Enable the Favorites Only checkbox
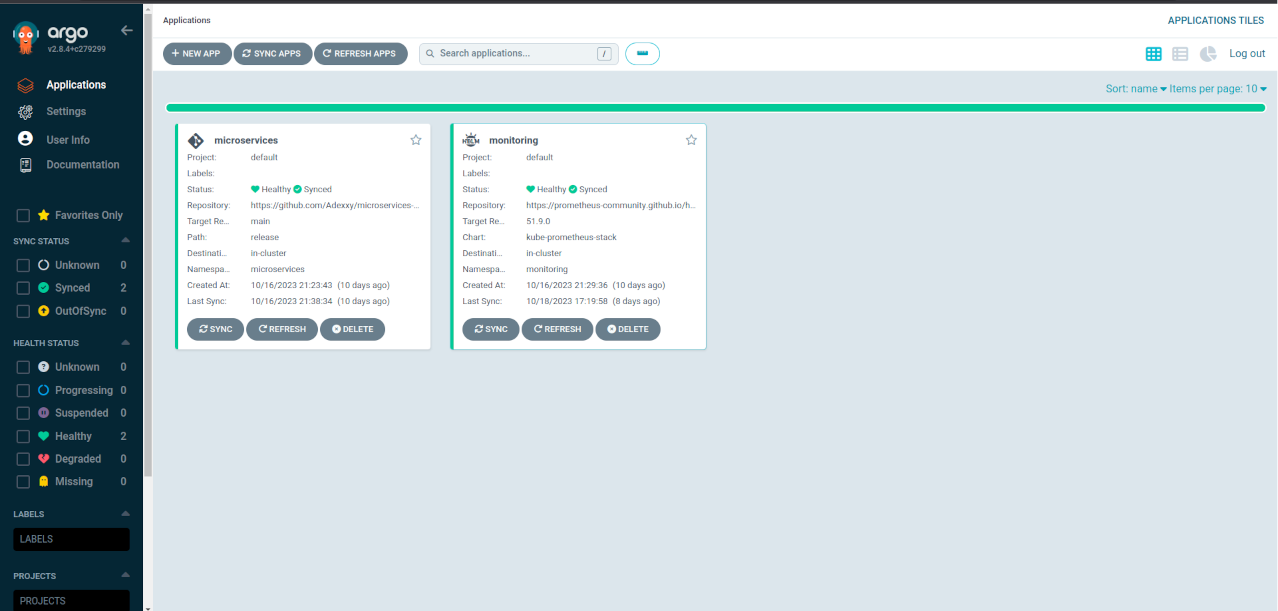The width and height of the screenshot is (1278, 611). pos(23,215)
